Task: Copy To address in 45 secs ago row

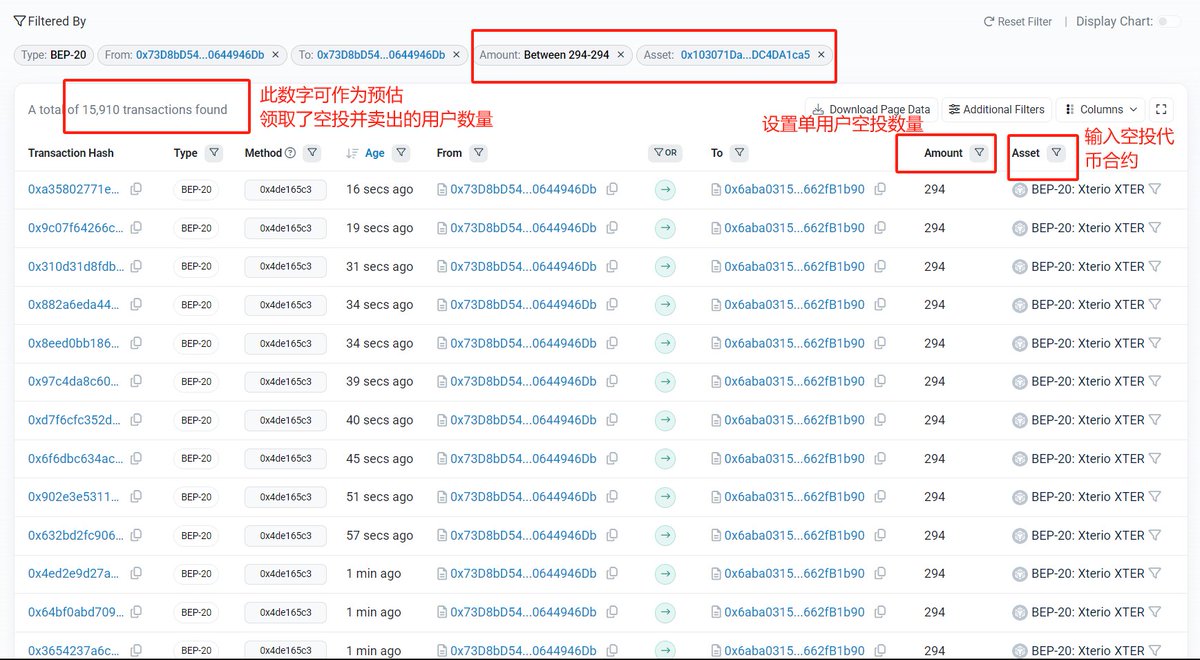Action: [880, 458]
